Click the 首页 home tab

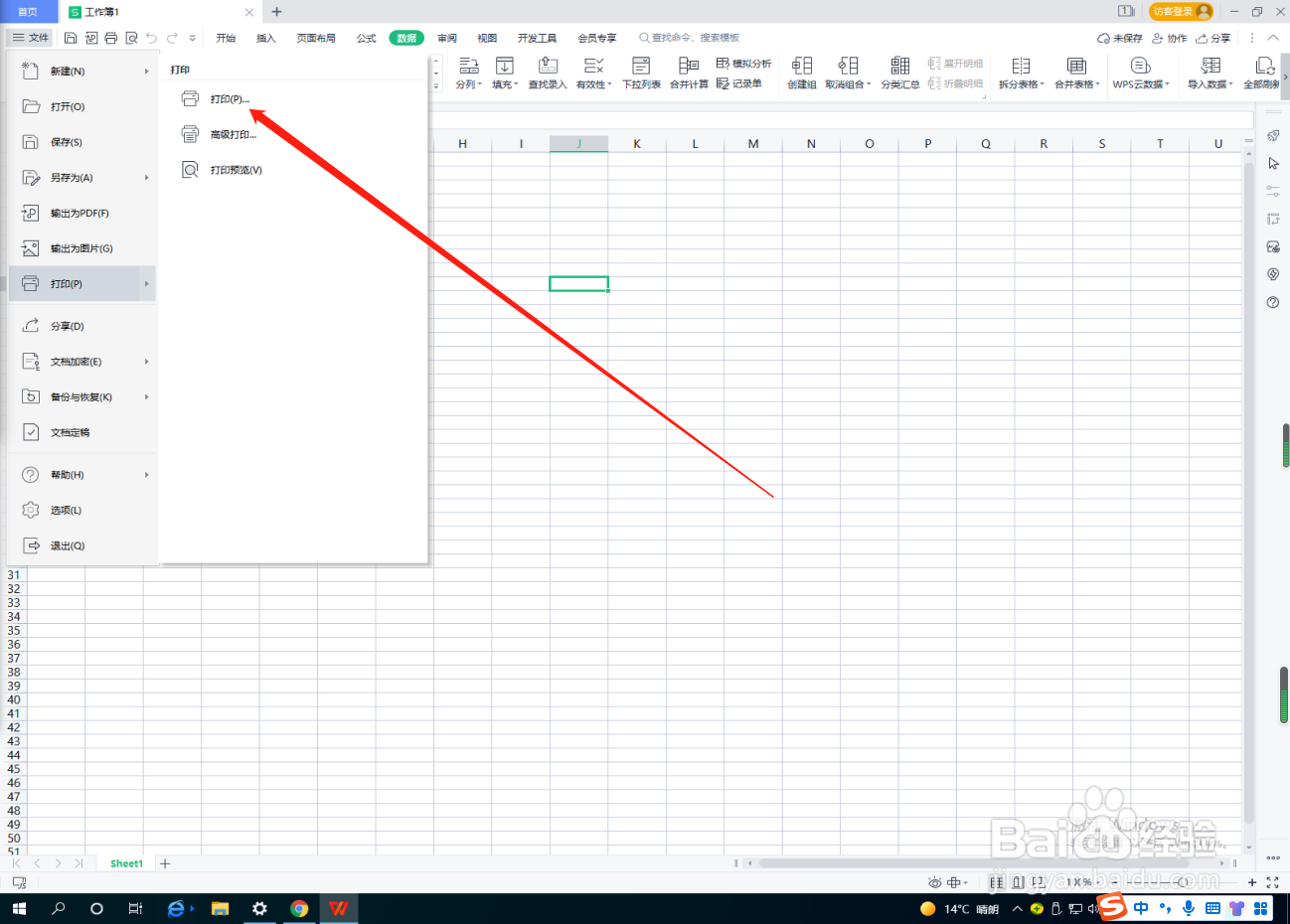[x=28, y=12]
